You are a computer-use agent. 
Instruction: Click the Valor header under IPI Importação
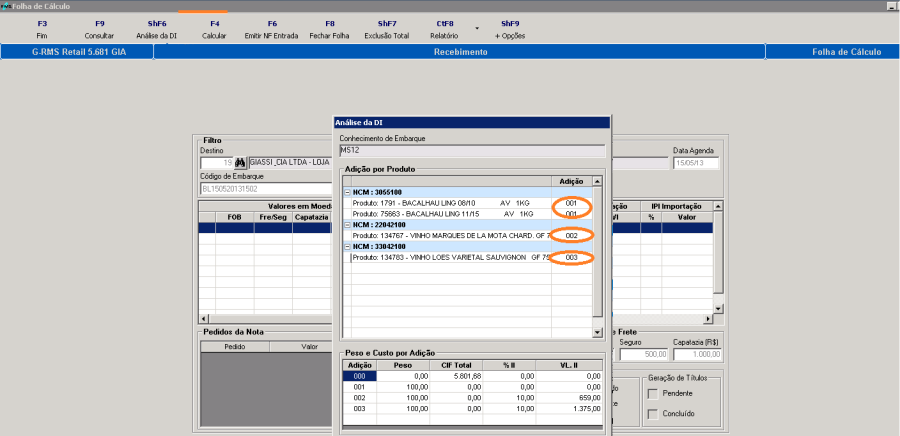tap(687, 217)
